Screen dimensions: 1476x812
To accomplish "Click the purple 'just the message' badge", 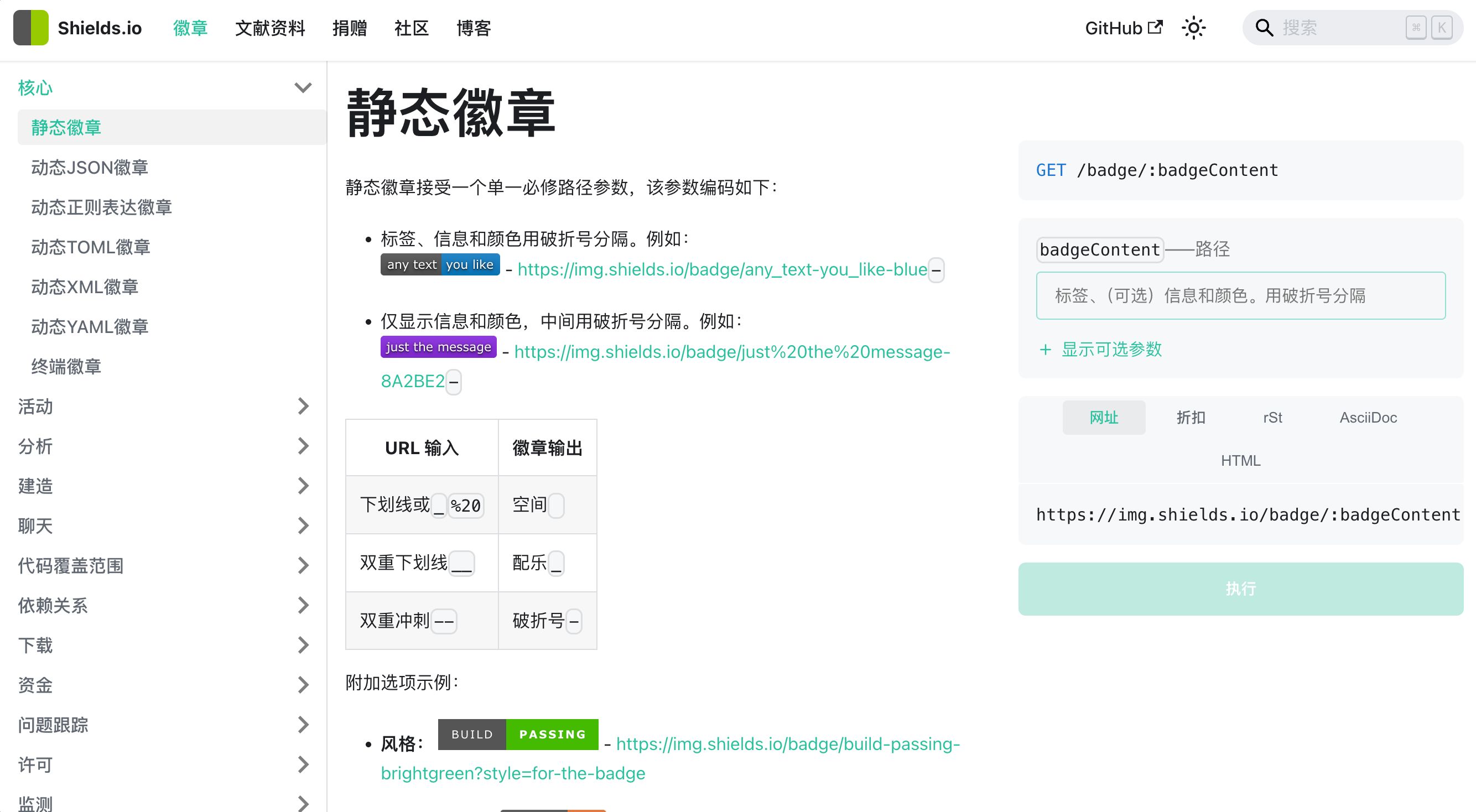I will 438,347.
